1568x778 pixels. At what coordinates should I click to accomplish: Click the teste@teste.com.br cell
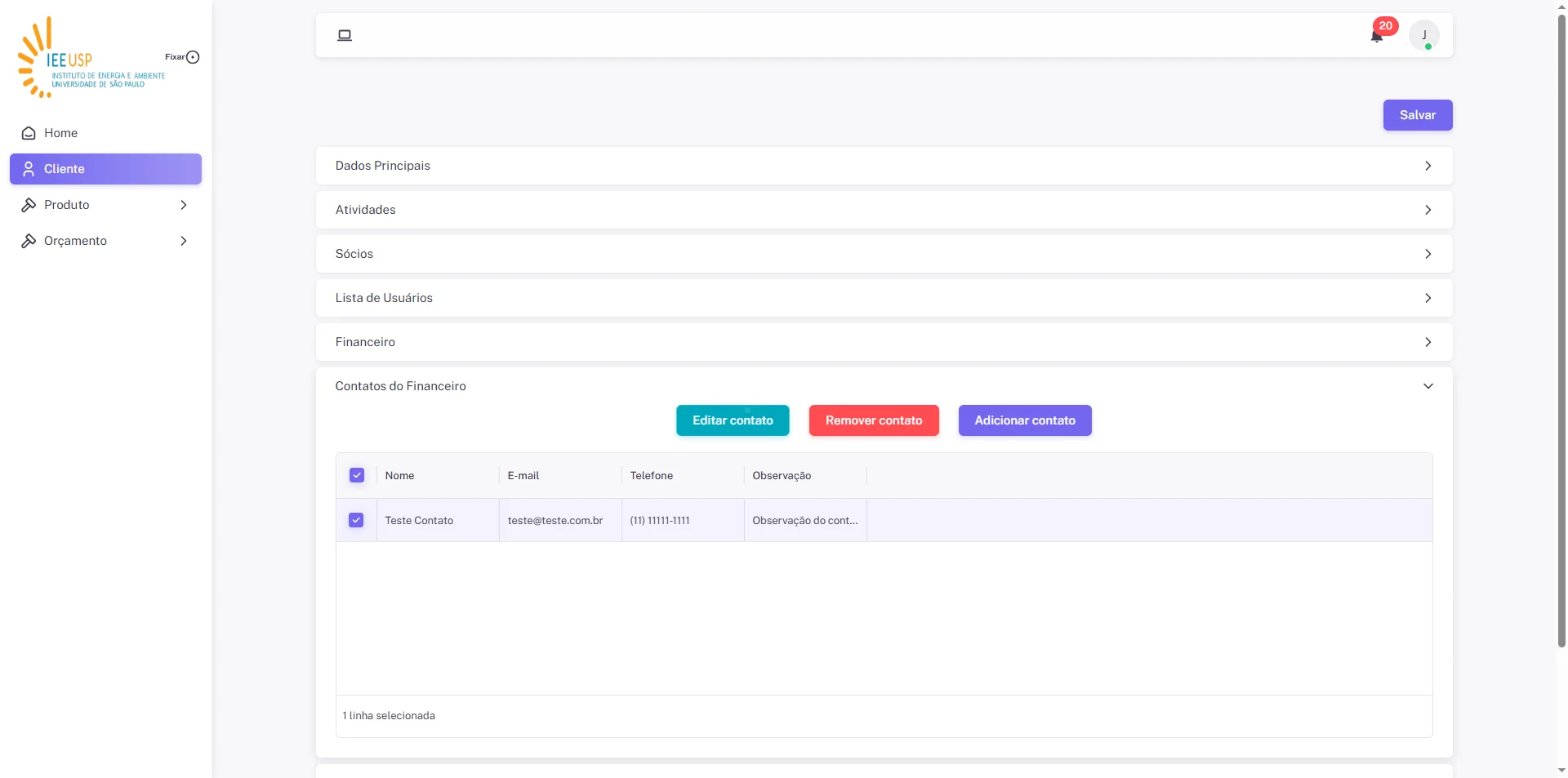tap(560, 520)
